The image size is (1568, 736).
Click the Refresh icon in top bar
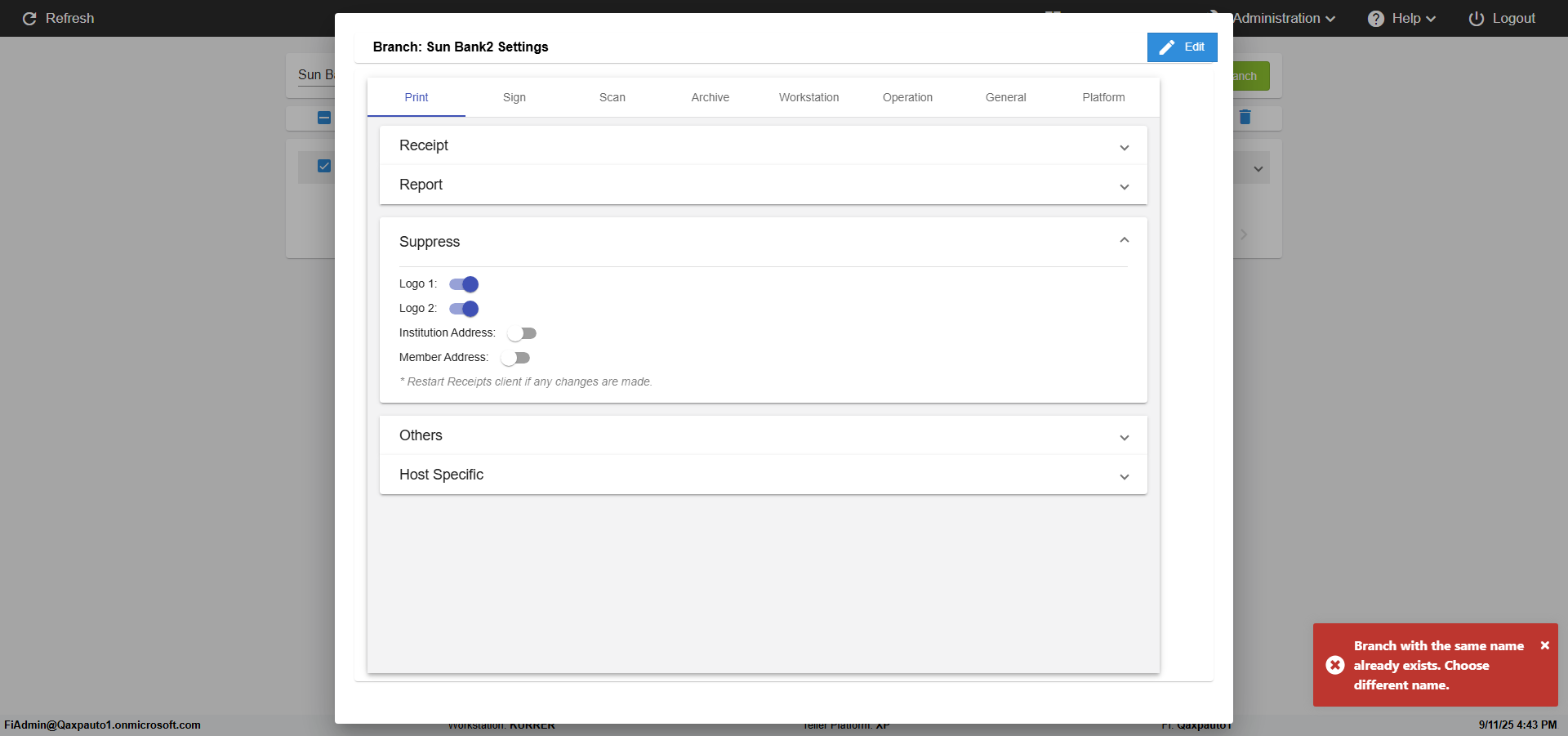click(29, 19)
